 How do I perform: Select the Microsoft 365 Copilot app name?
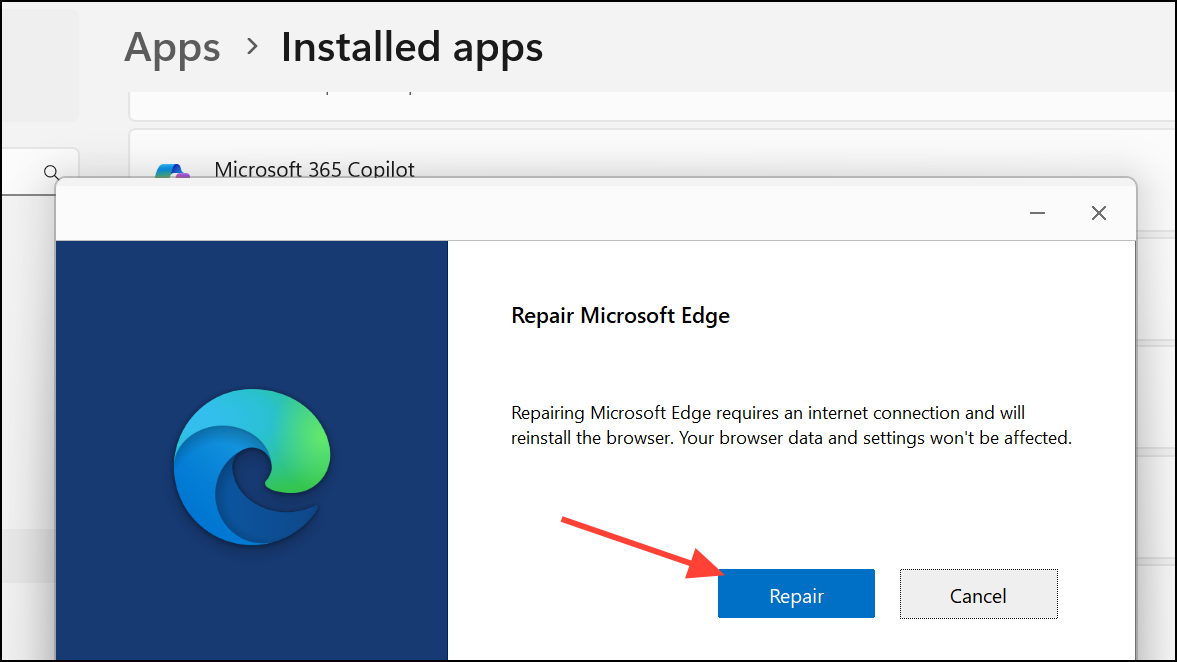pyautogui.click(x=314, y=170)
